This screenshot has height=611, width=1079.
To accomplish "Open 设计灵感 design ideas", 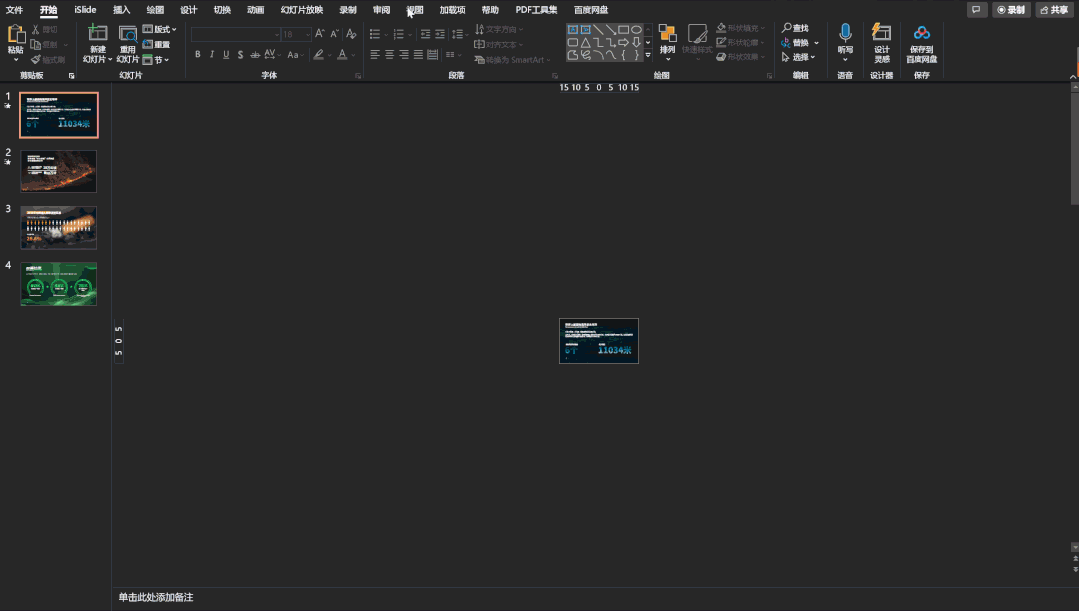I will [882, 43].
